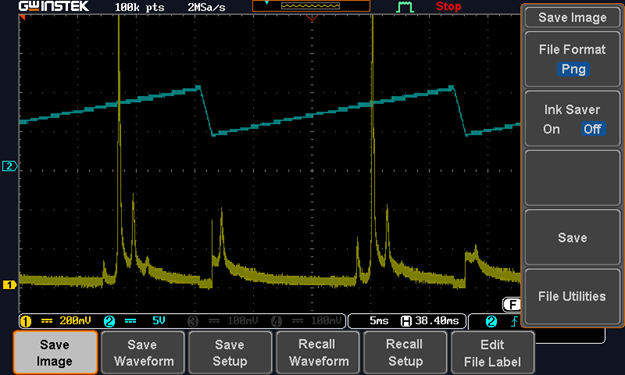
Task: Click channel 4 greyed 100mV scale value
Action: 326,321
